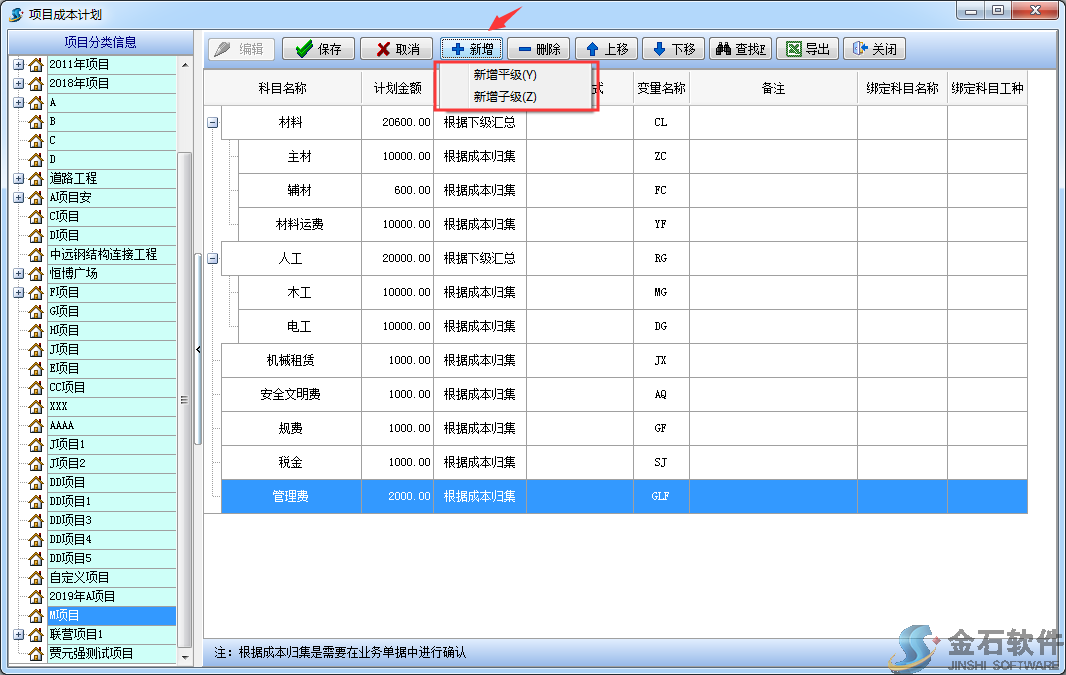
Task: Click the 取消 (Cancel) toolbar icon
Action: [x=396, y=48]
